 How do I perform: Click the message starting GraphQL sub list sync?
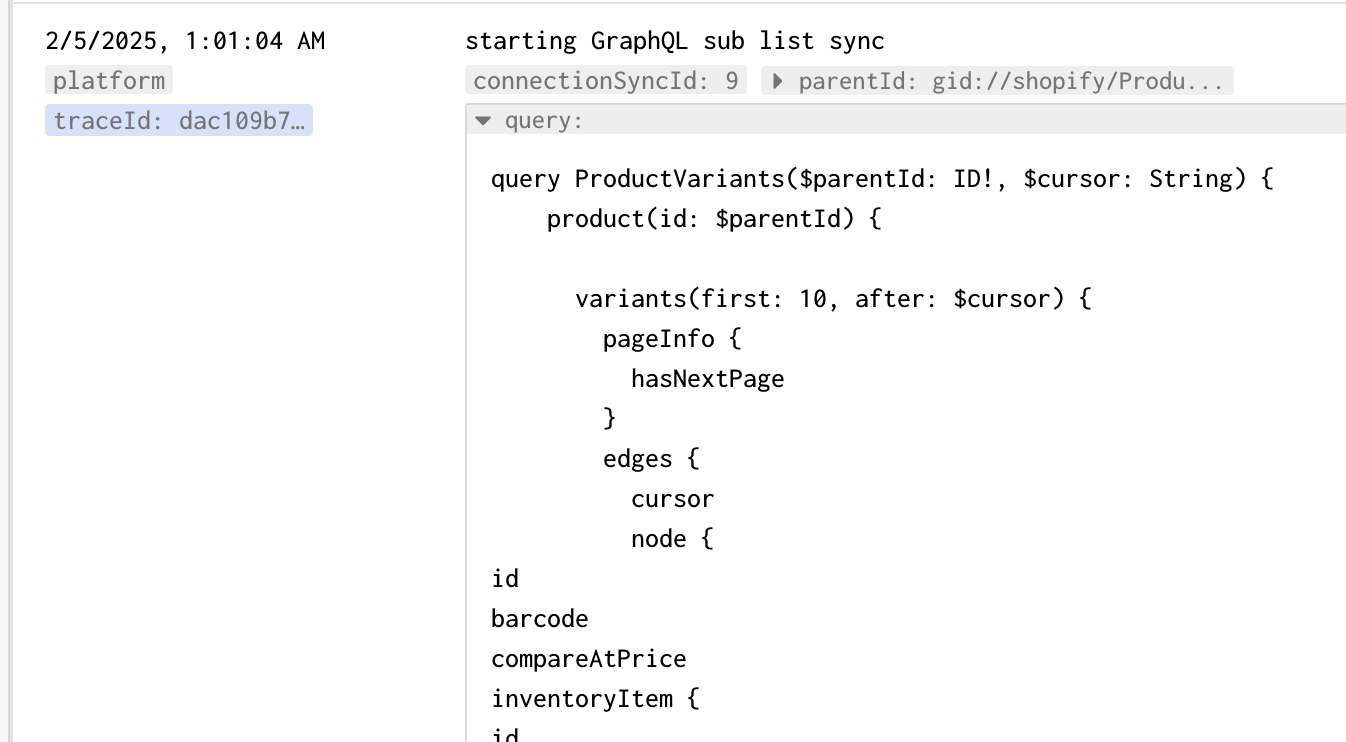tap(675, 41)
